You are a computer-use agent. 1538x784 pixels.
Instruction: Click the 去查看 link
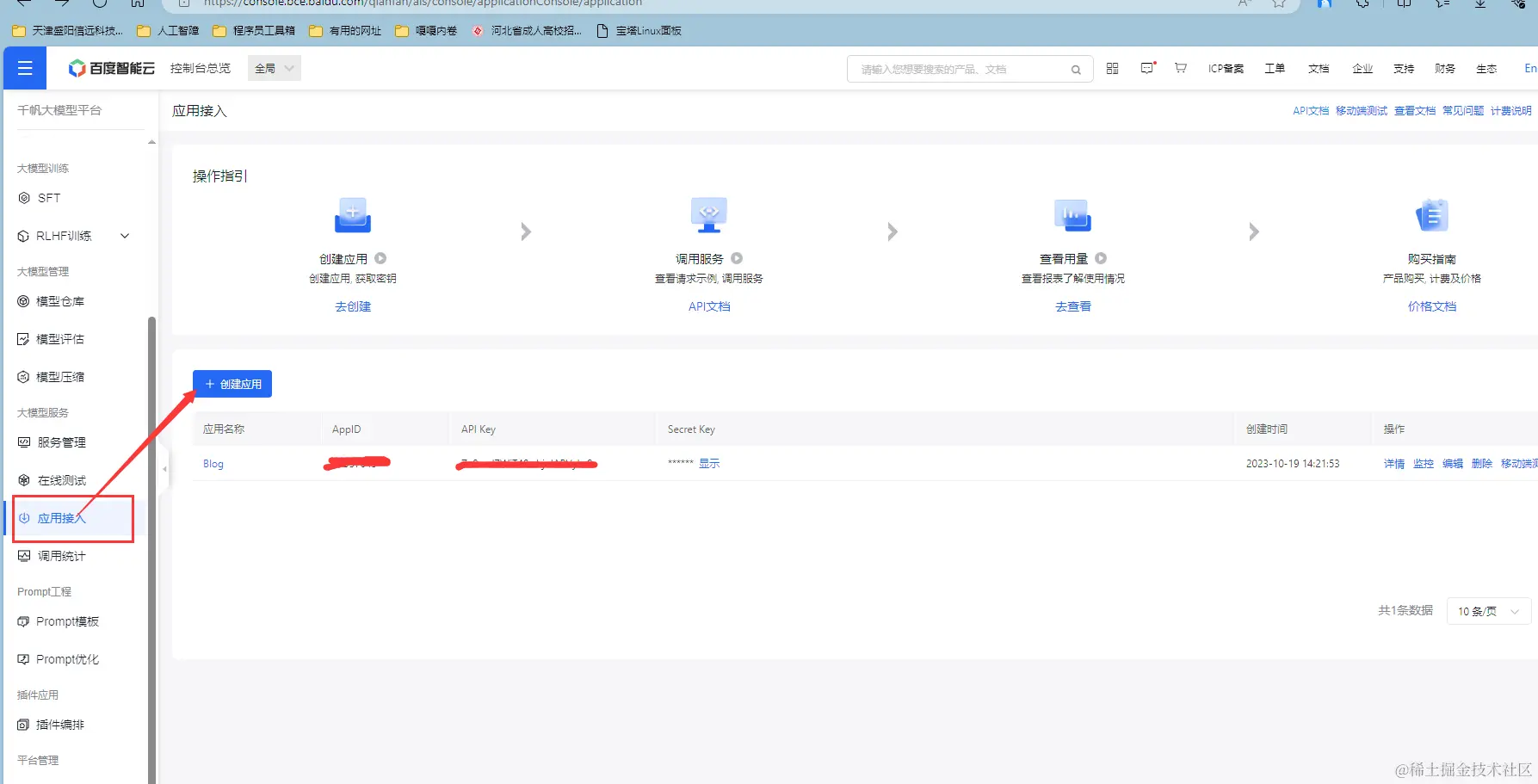(x=1073, y=306)
